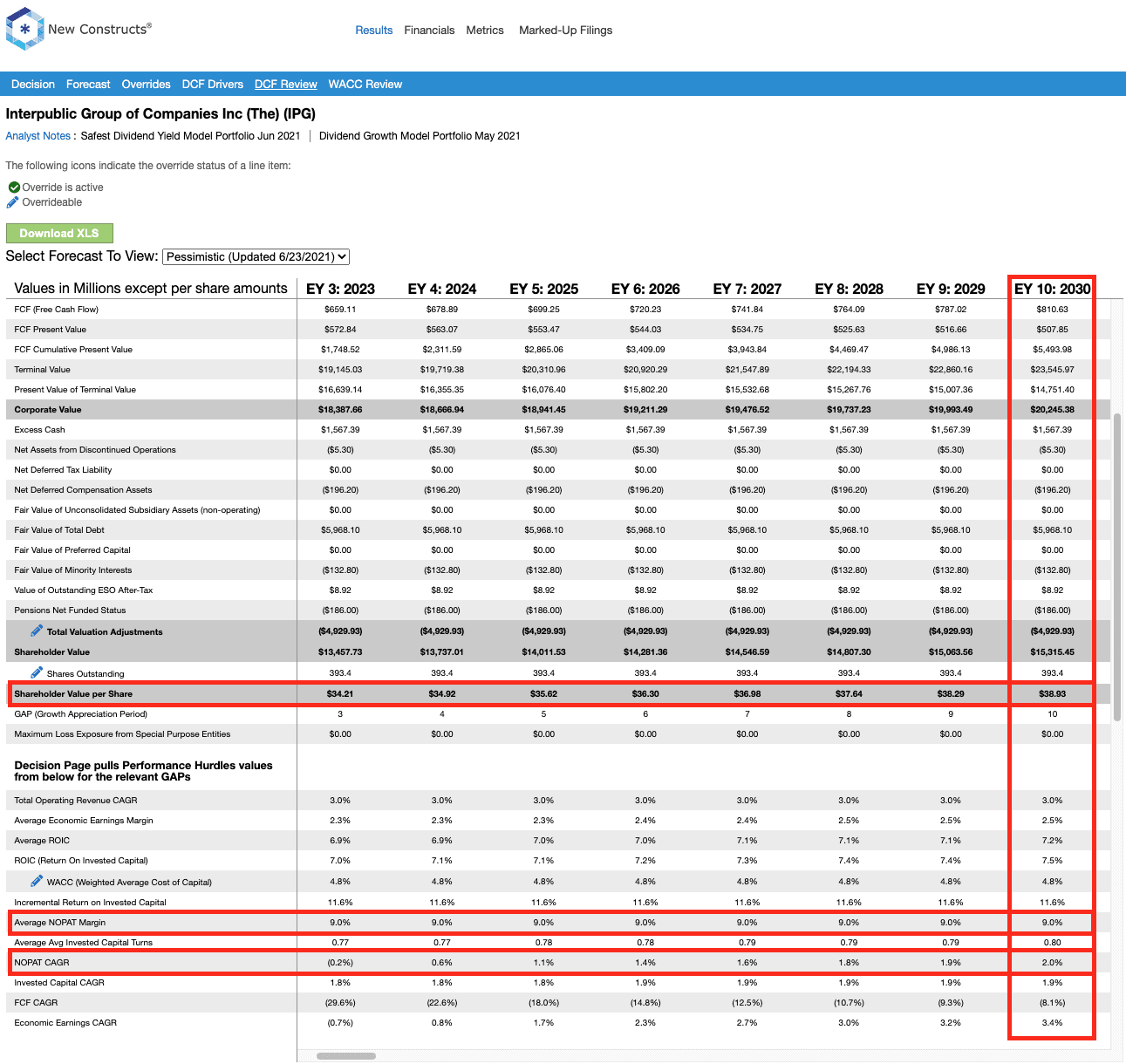The width and height of the screenshot is (1126, 1064).
Task: Click the Incremental Return on Invested Capital label
Action: pyautogui.click(x=90, y=903)
